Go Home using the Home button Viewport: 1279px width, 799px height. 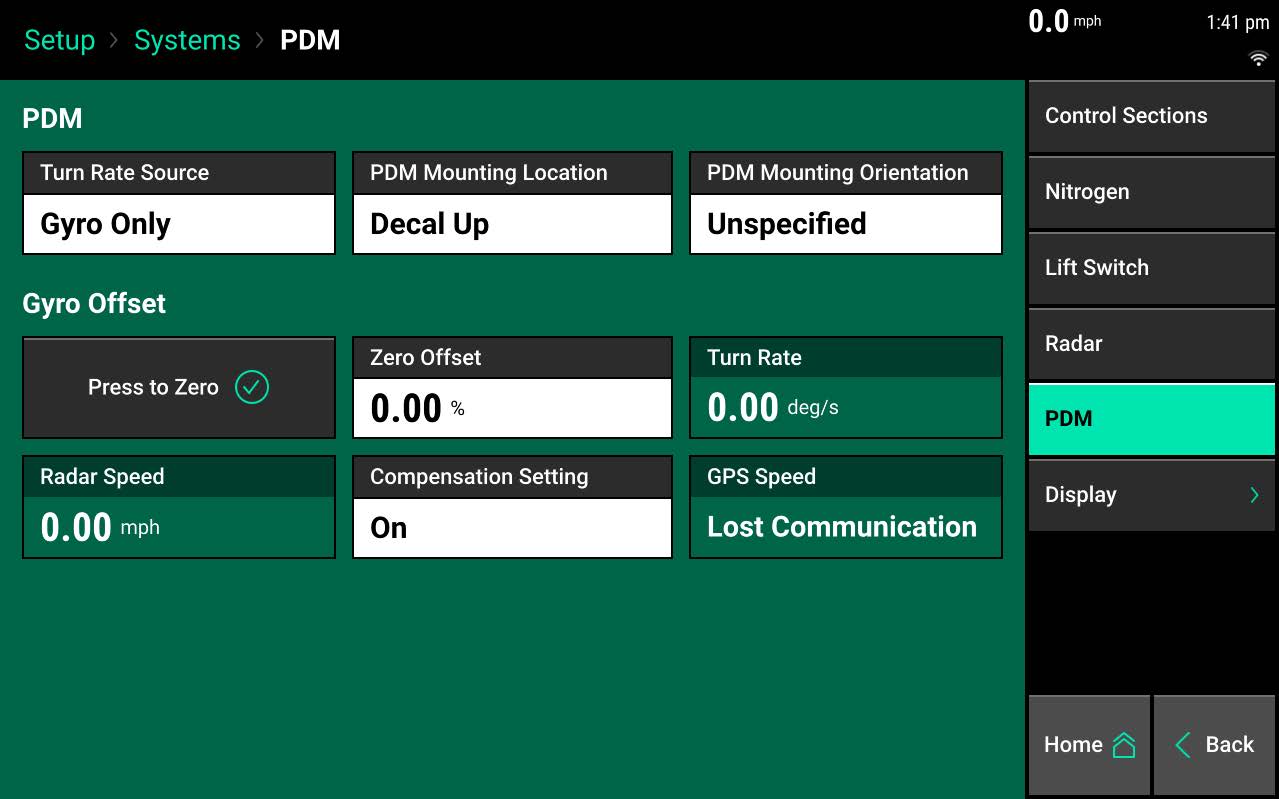pos(1089,745)
